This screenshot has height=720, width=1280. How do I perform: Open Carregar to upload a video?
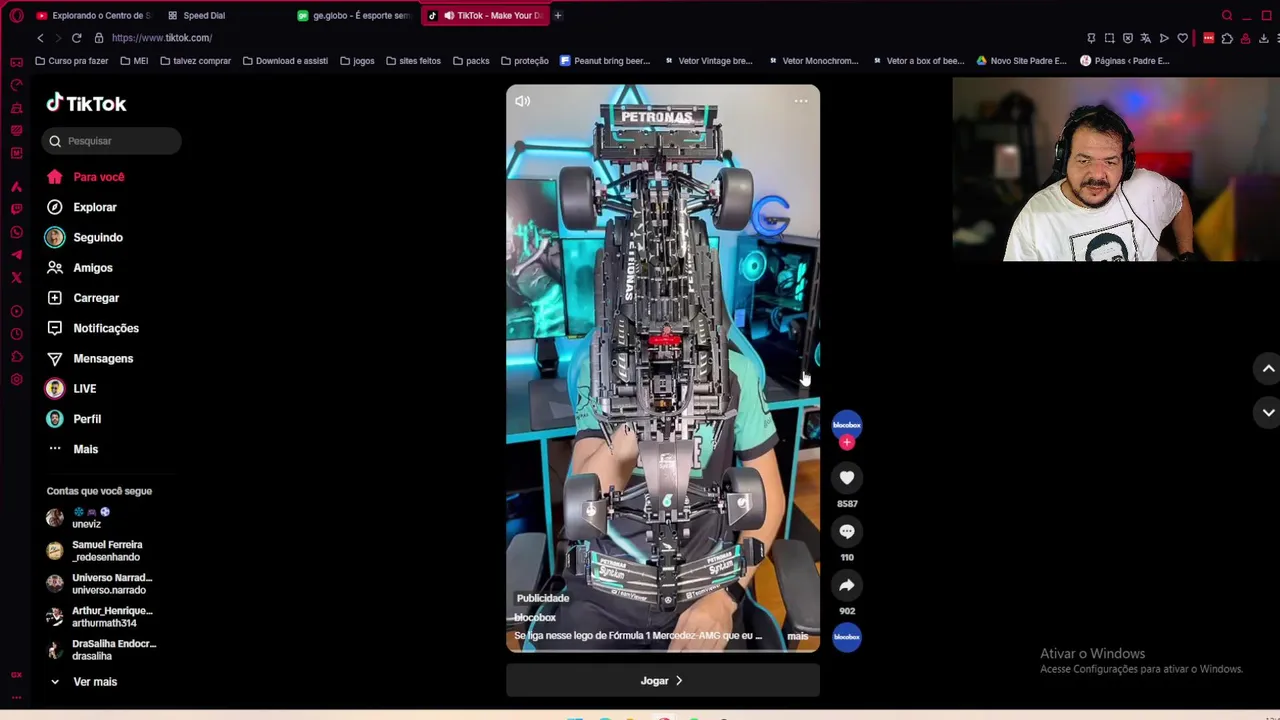click(x=83, y=298)
